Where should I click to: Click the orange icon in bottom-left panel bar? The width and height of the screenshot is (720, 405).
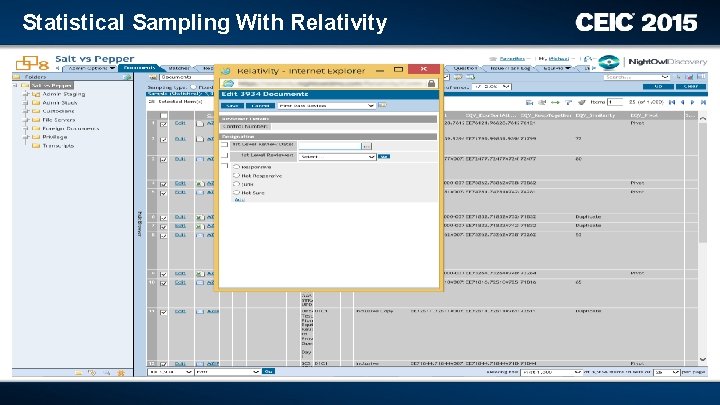[121, 373]
